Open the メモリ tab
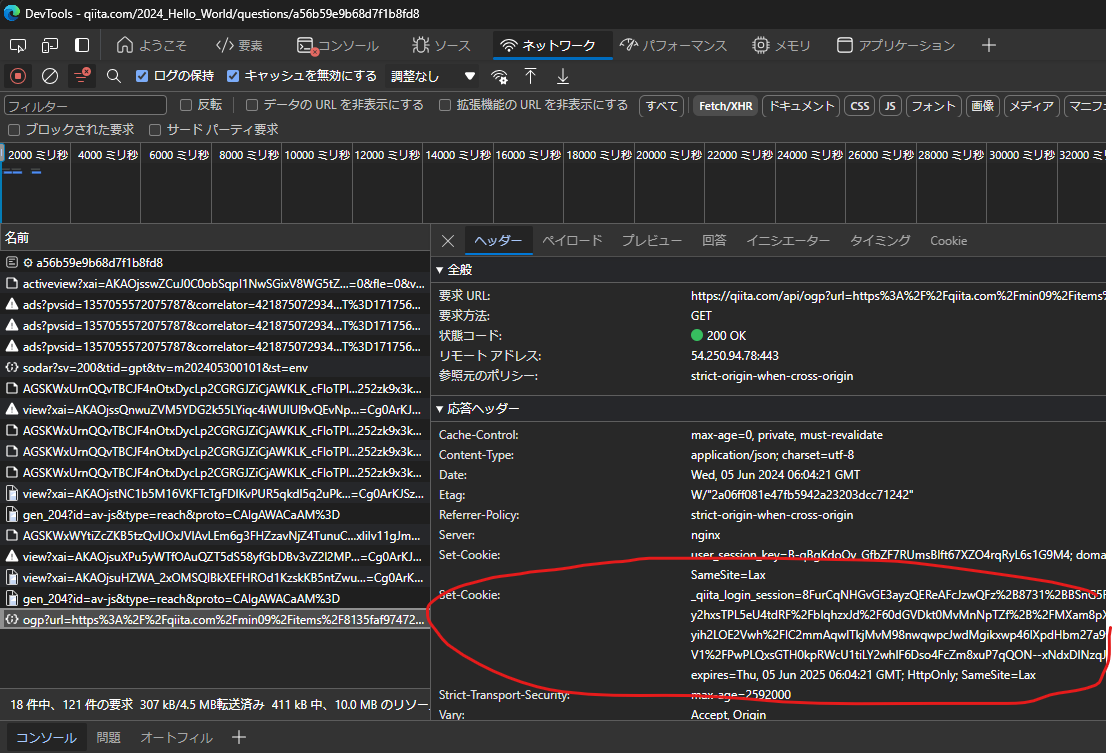 coord(782,45)
